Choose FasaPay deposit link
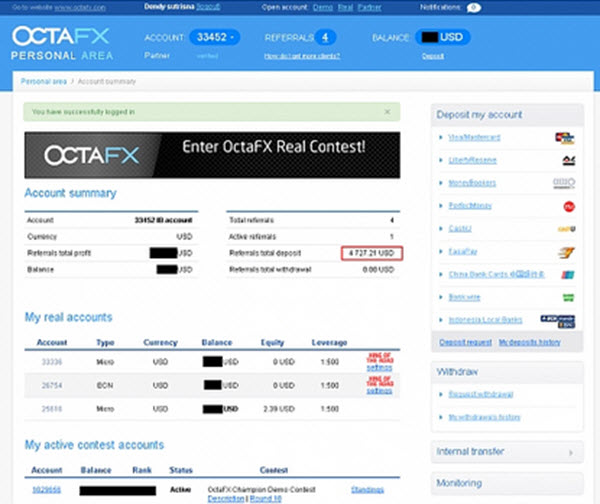600x504 pixels. coord(463,251)
